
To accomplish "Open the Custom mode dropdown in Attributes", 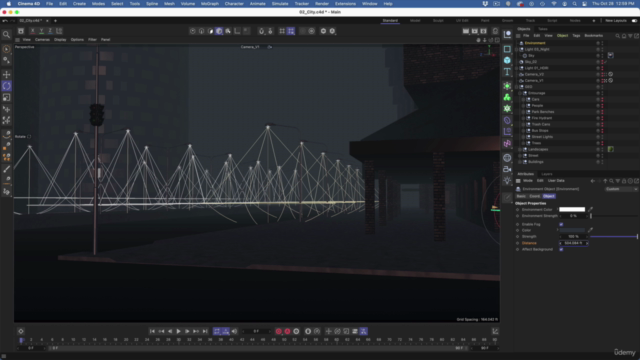I will tap(621, 189).
